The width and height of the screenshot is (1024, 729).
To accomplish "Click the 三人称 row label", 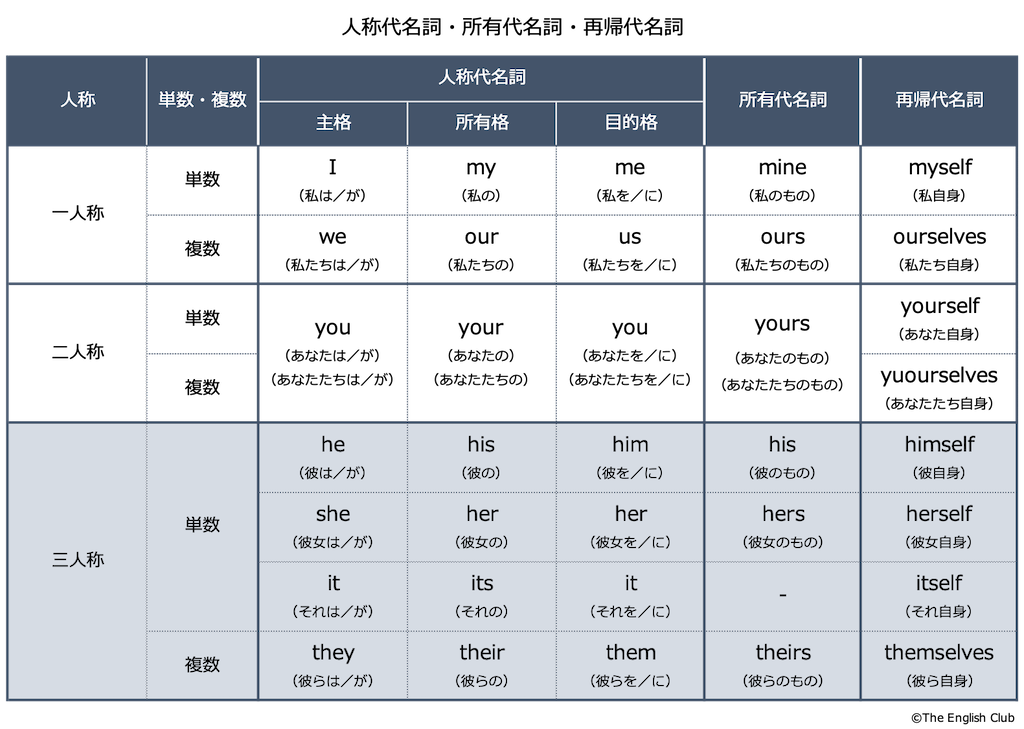I will (x=77, y=560).
